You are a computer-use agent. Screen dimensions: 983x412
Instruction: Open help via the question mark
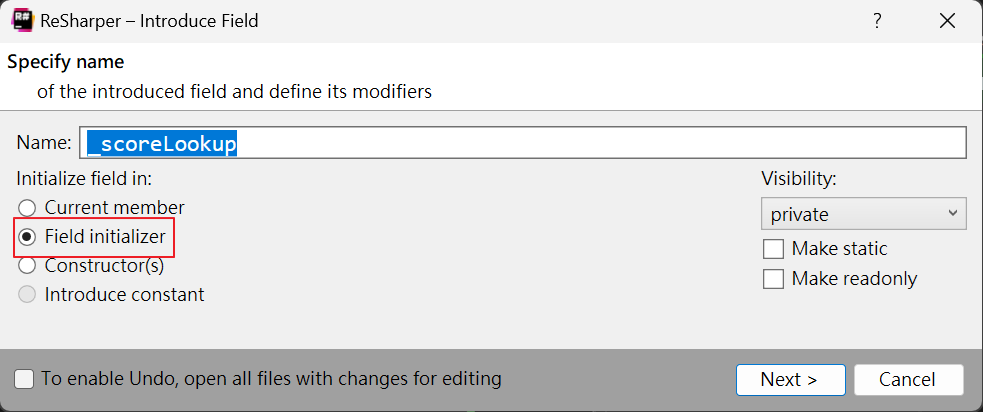click(x=878, y=21)
